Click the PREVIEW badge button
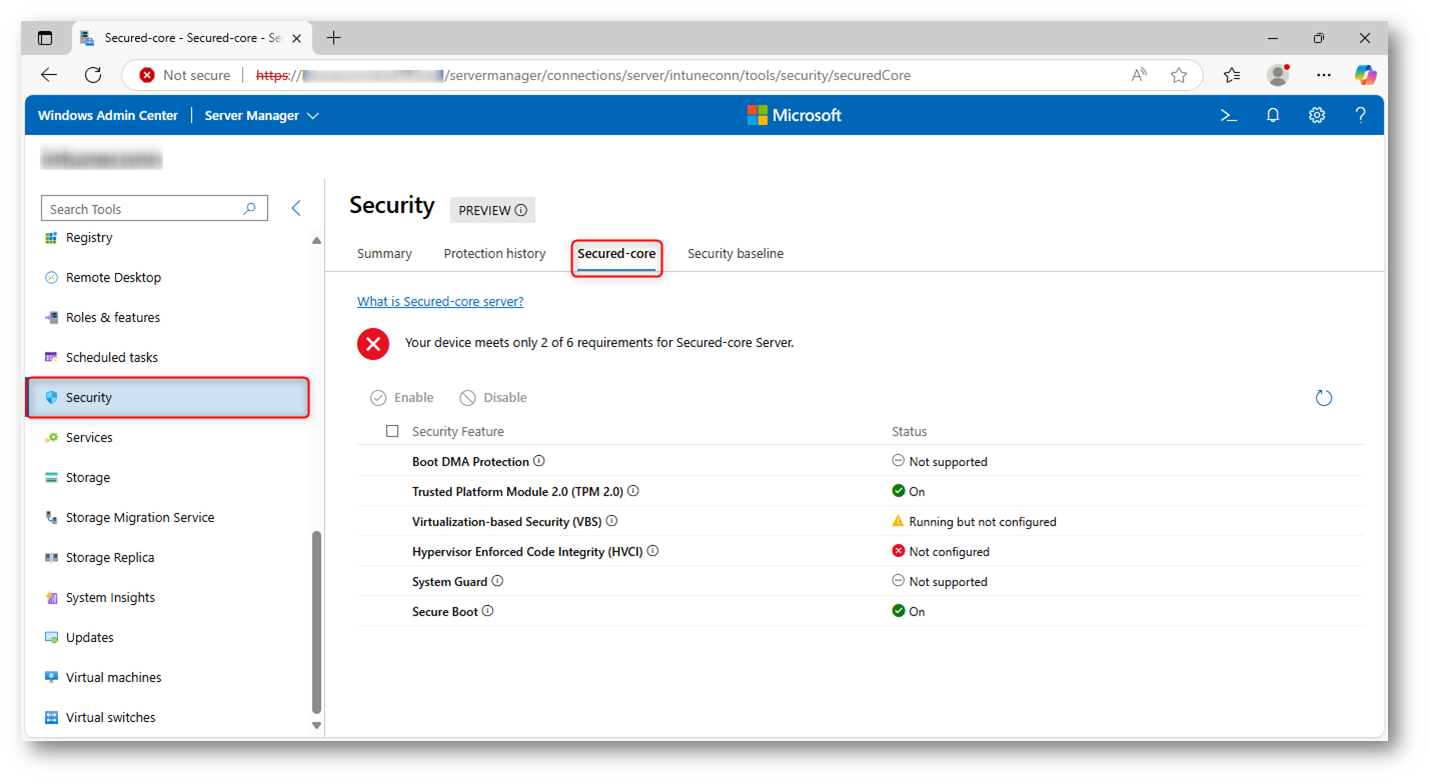1430x783 pixels. pyautogui.click(x=493, y=210)
